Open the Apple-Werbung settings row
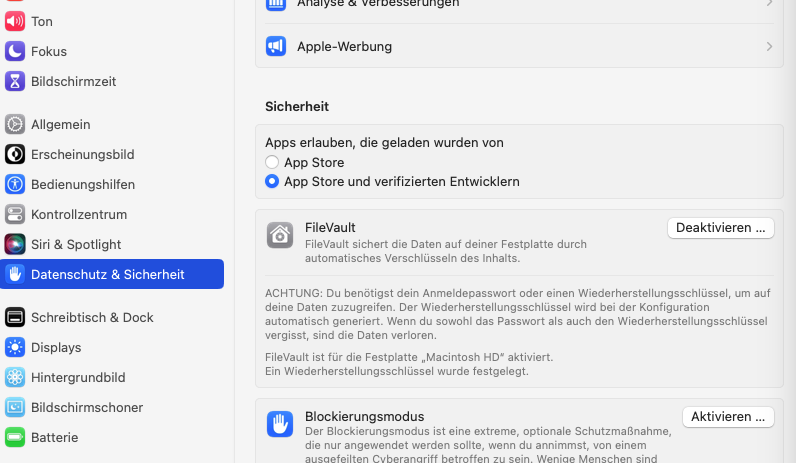Viewport: 796px width, 463px height. pyautogui.click(x=519, y=47)
